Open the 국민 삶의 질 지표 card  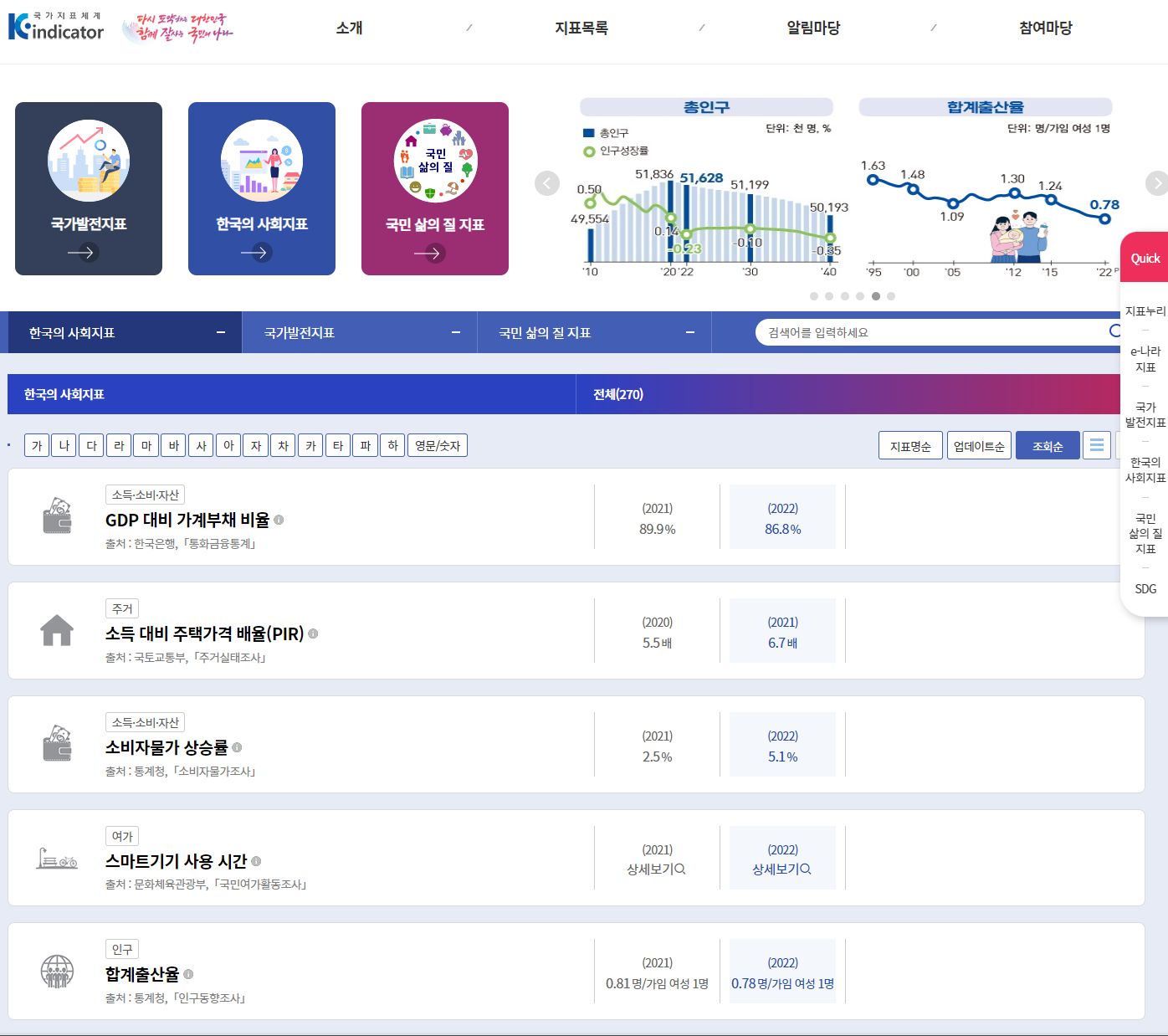[435, 188]
